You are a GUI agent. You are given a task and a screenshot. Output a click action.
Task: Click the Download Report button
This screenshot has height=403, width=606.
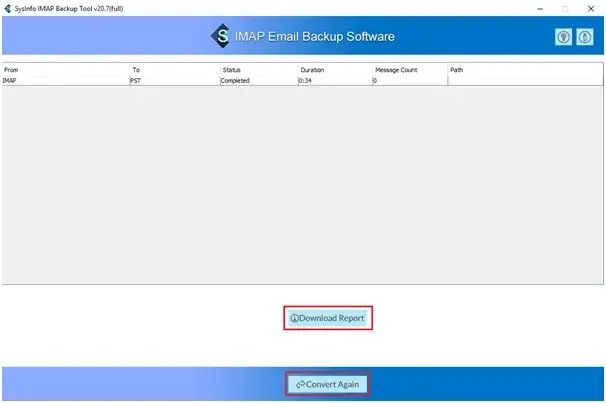pos(328,318)
